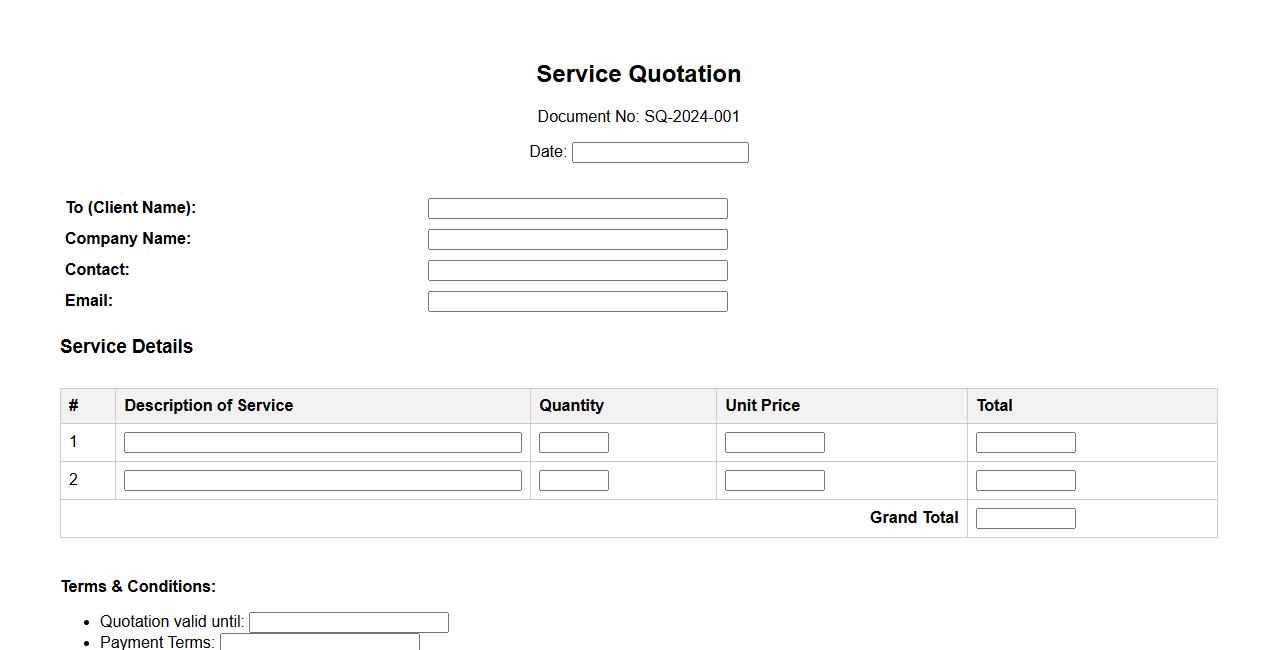Click the Payment Terms input field
The width and height of the screenshot is (1278, 650).
point(319,641)
